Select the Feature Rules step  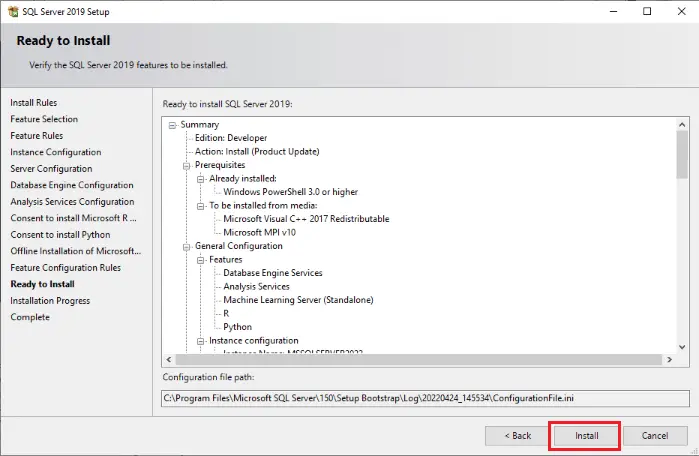(x=37, y=136)
